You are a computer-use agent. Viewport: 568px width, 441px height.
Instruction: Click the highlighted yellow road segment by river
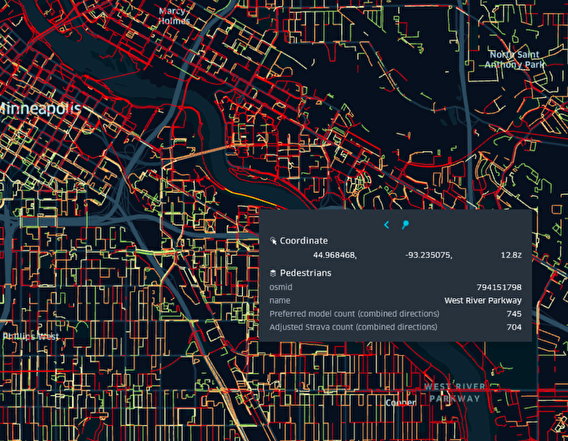(x=251, y=197)
